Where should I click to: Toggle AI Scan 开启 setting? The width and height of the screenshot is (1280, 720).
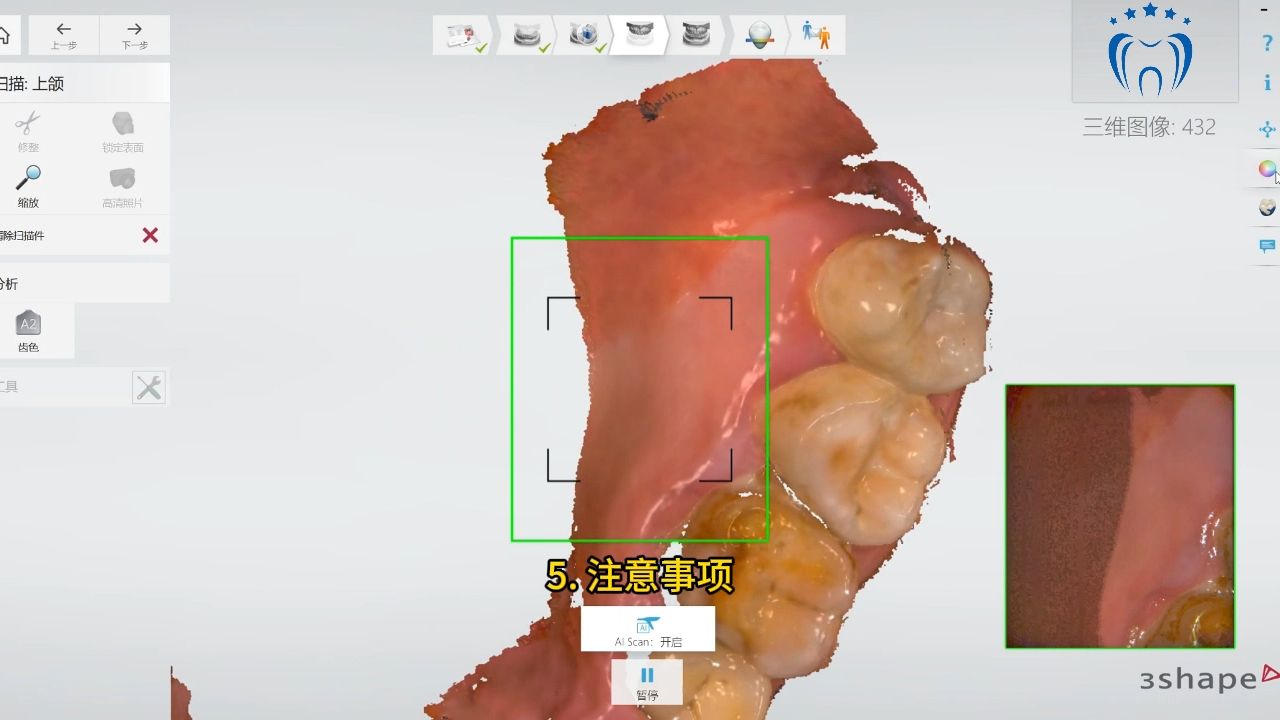pyautogui.click(x=648, y=629)
